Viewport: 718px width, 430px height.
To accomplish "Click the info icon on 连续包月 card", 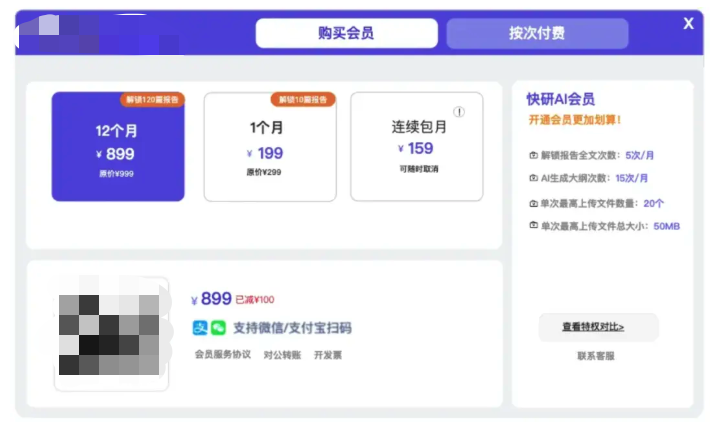I will [459, 112].
